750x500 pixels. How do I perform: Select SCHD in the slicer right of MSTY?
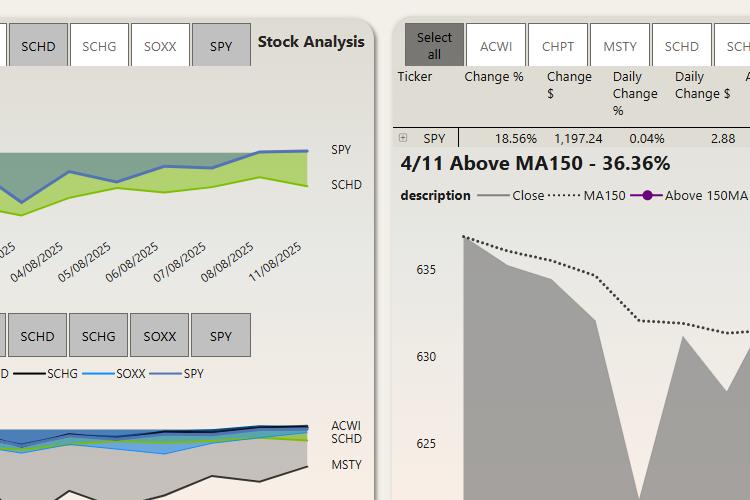[682, 45]
